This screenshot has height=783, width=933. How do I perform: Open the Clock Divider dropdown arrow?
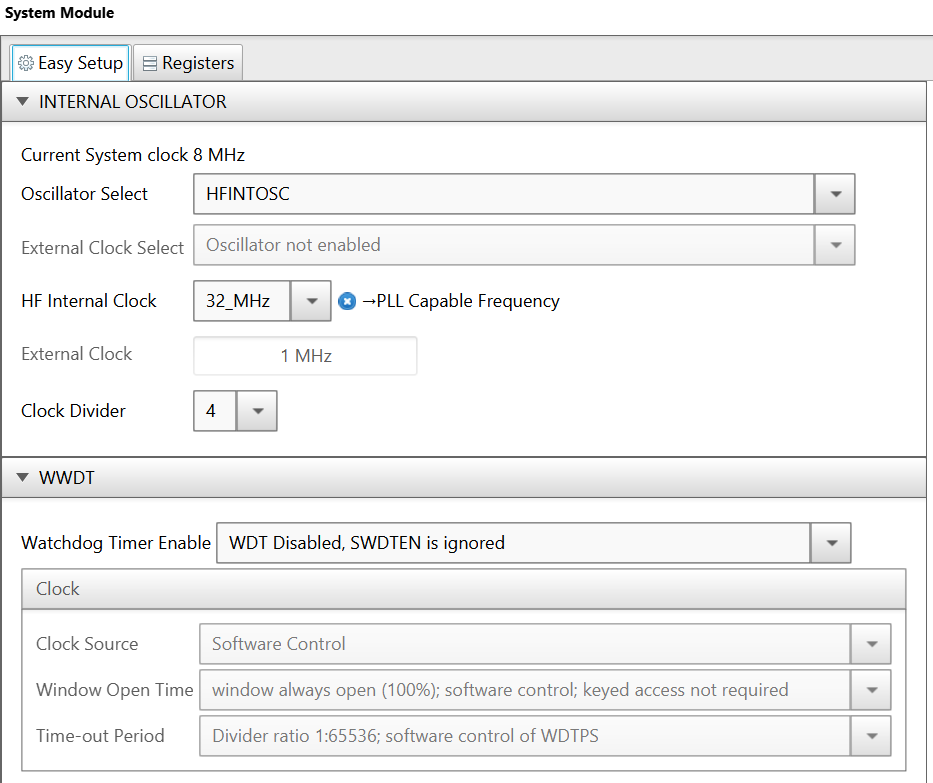tap(257, 411)
